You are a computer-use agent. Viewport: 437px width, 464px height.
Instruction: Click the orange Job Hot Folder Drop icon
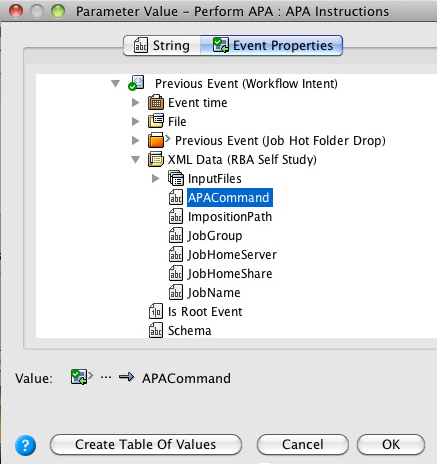(156, 140)
